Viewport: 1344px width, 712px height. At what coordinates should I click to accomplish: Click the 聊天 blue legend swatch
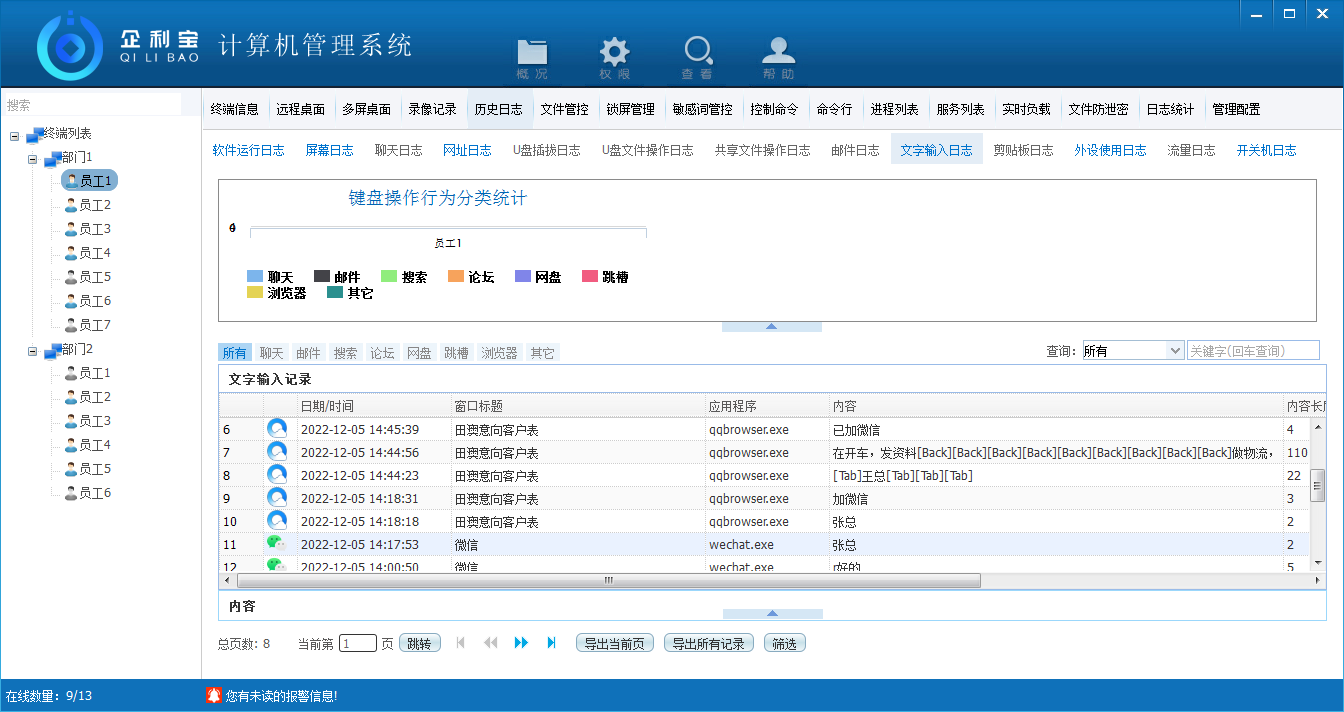[255, 277]
